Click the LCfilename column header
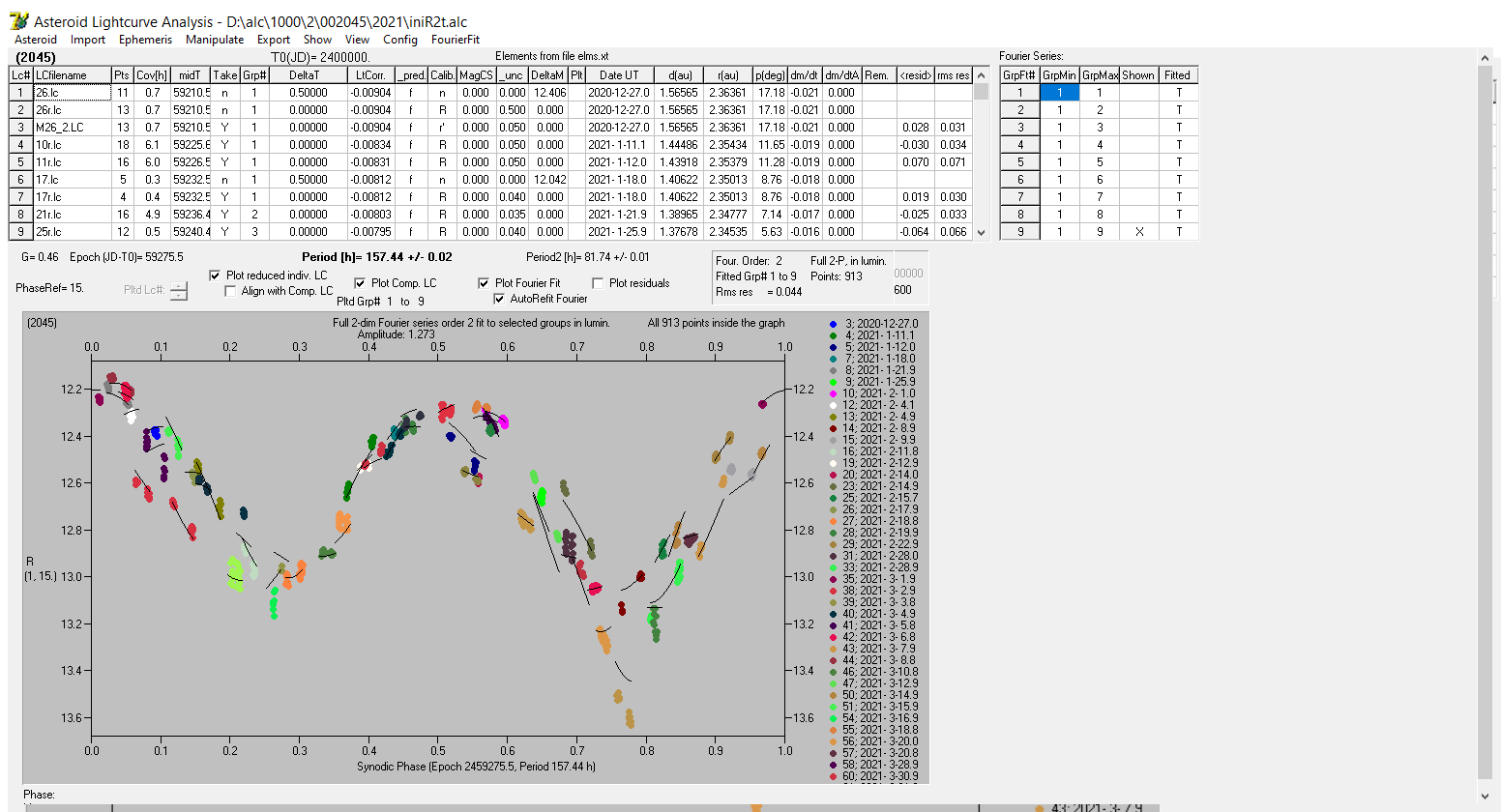Screen dimensions: 1501x812 pos(72,75)
